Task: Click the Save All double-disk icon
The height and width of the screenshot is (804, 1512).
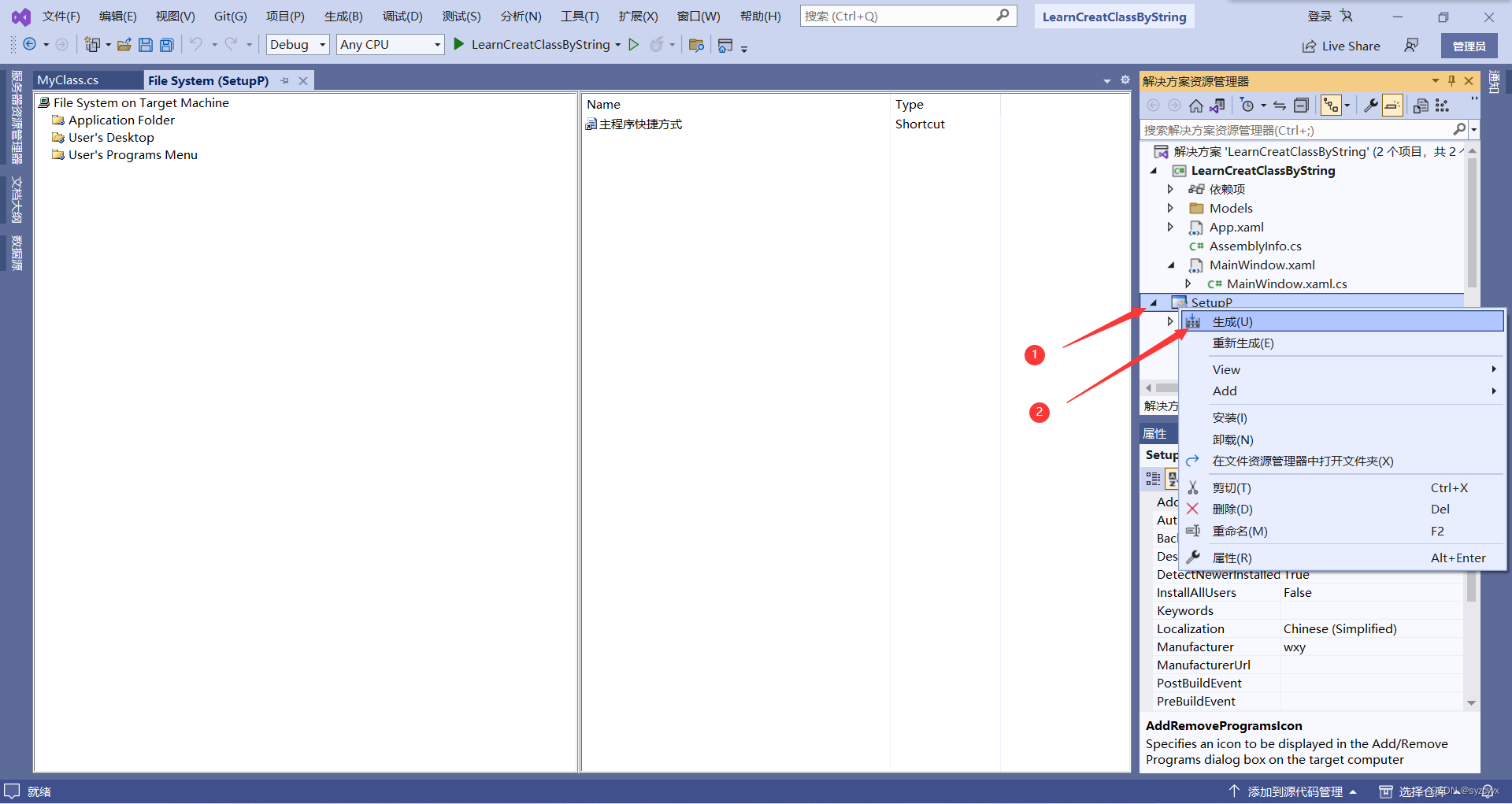Action: (167, 45)
